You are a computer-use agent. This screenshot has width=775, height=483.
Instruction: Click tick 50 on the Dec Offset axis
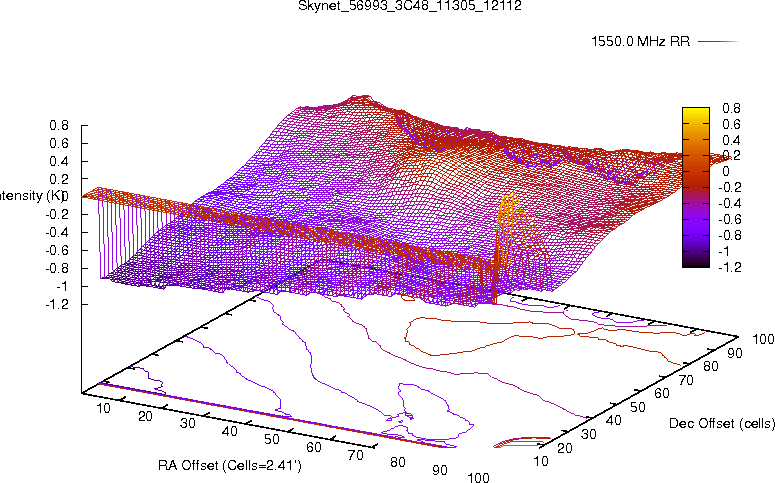click(x=638, y=407)
